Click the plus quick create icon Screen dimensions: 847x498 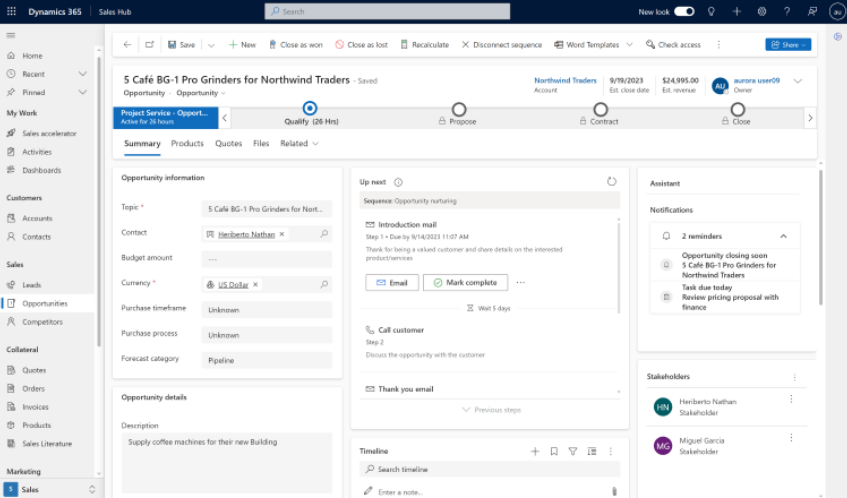pos(737,11)
